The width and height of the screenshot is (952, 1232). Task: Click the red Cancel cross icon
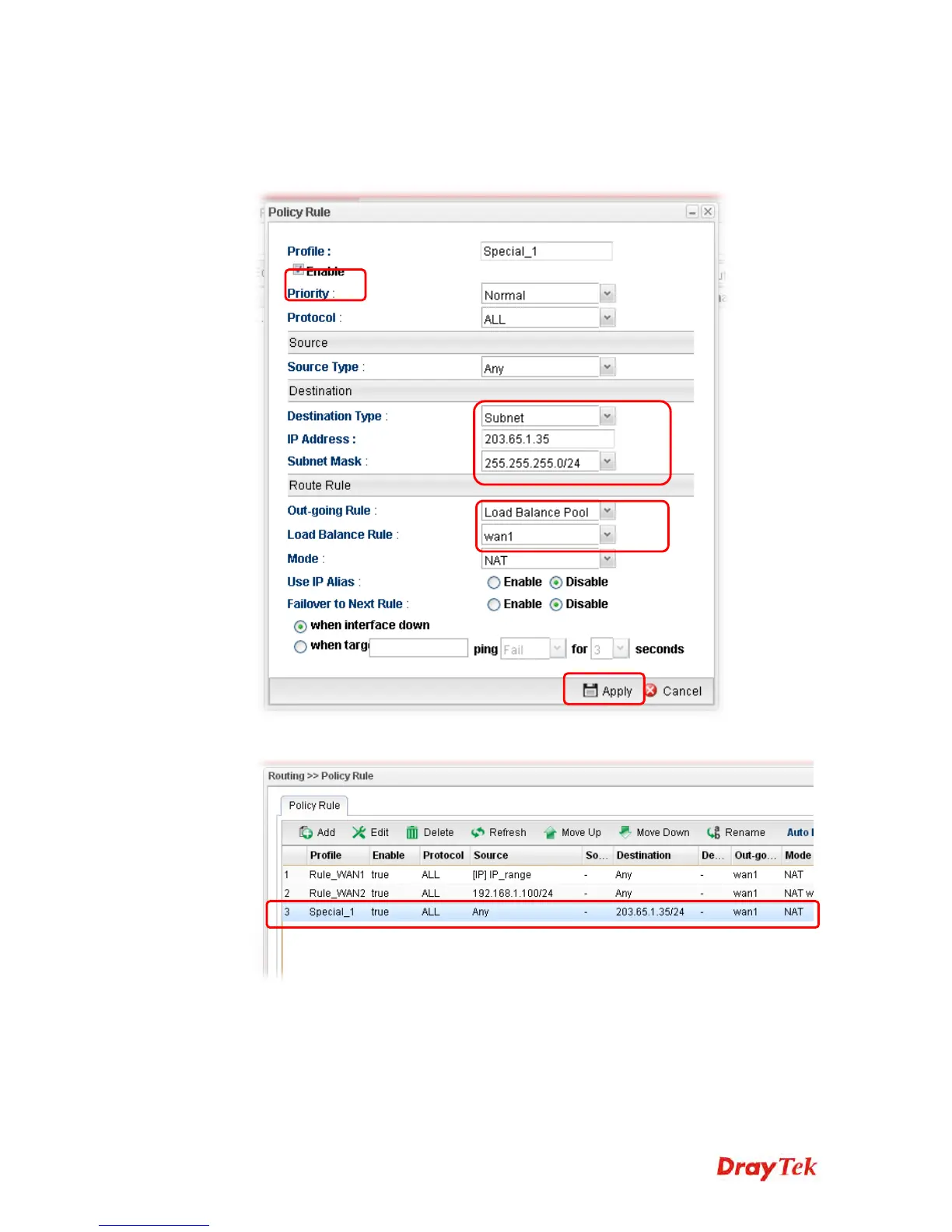(x=651, y=690)
